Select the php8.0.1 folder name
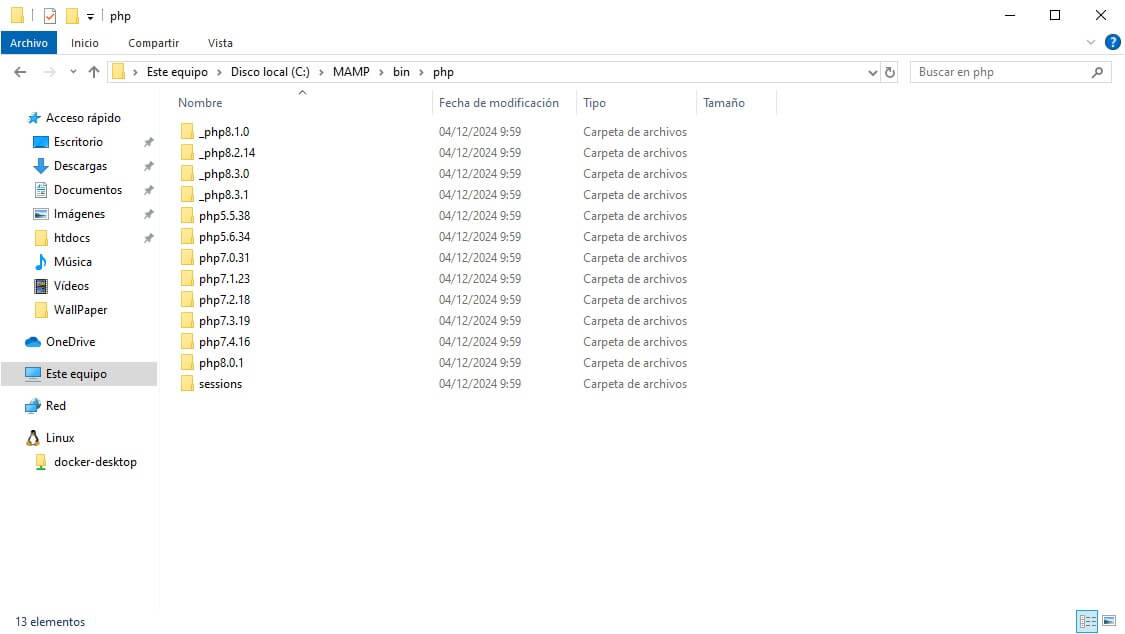This screenshot has height=634, width=1125. point(221,363)
